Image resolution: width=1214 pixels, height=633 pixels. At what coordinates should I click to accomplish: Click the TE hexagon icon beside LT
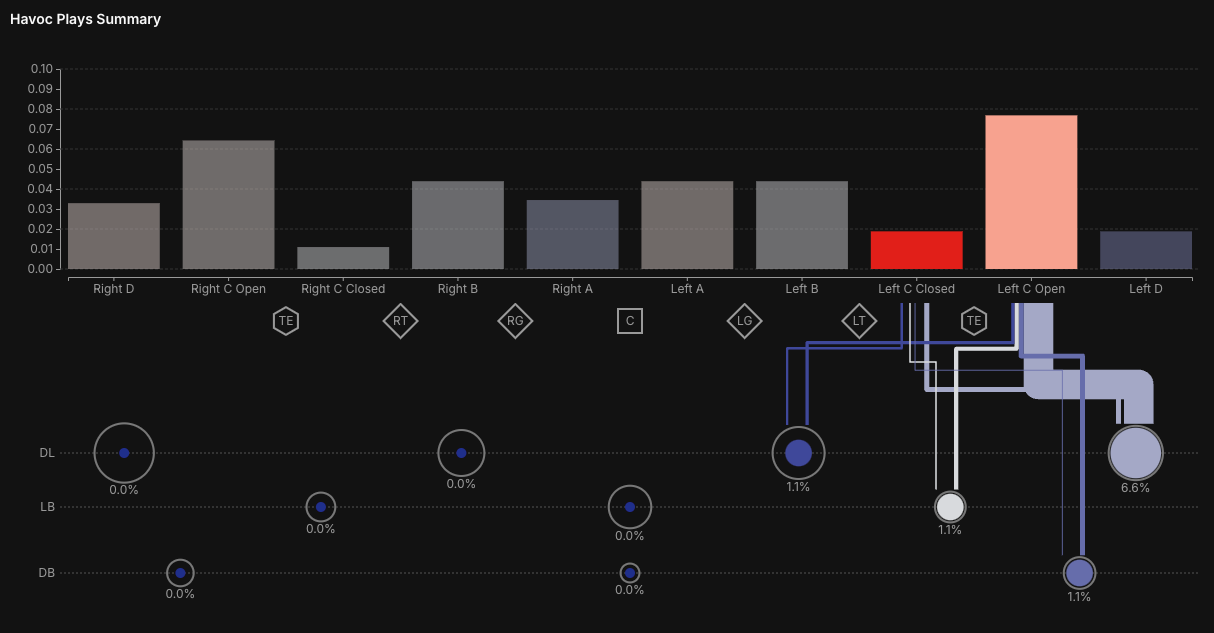pyautogui.click(x=973, y=321)
